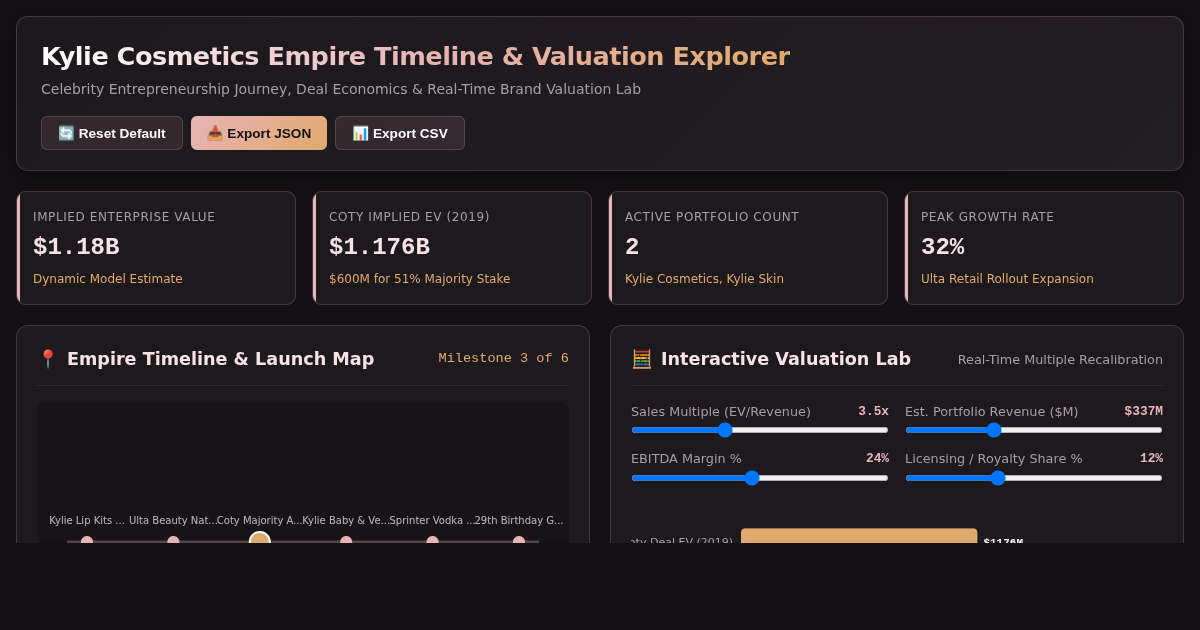Adjust the Licensing / Royalty Share slider
The image size is (1200, 630).
pos(1034,478)
